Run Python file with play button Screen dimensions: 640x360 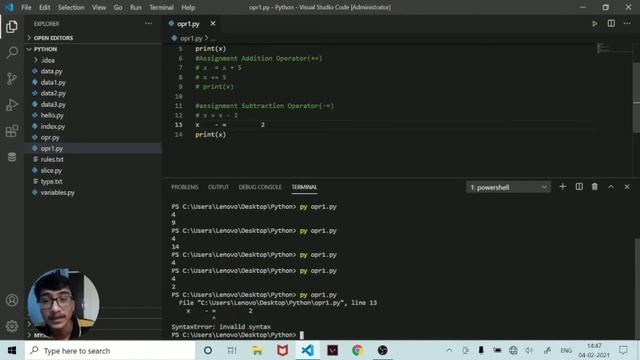point(595,24)
